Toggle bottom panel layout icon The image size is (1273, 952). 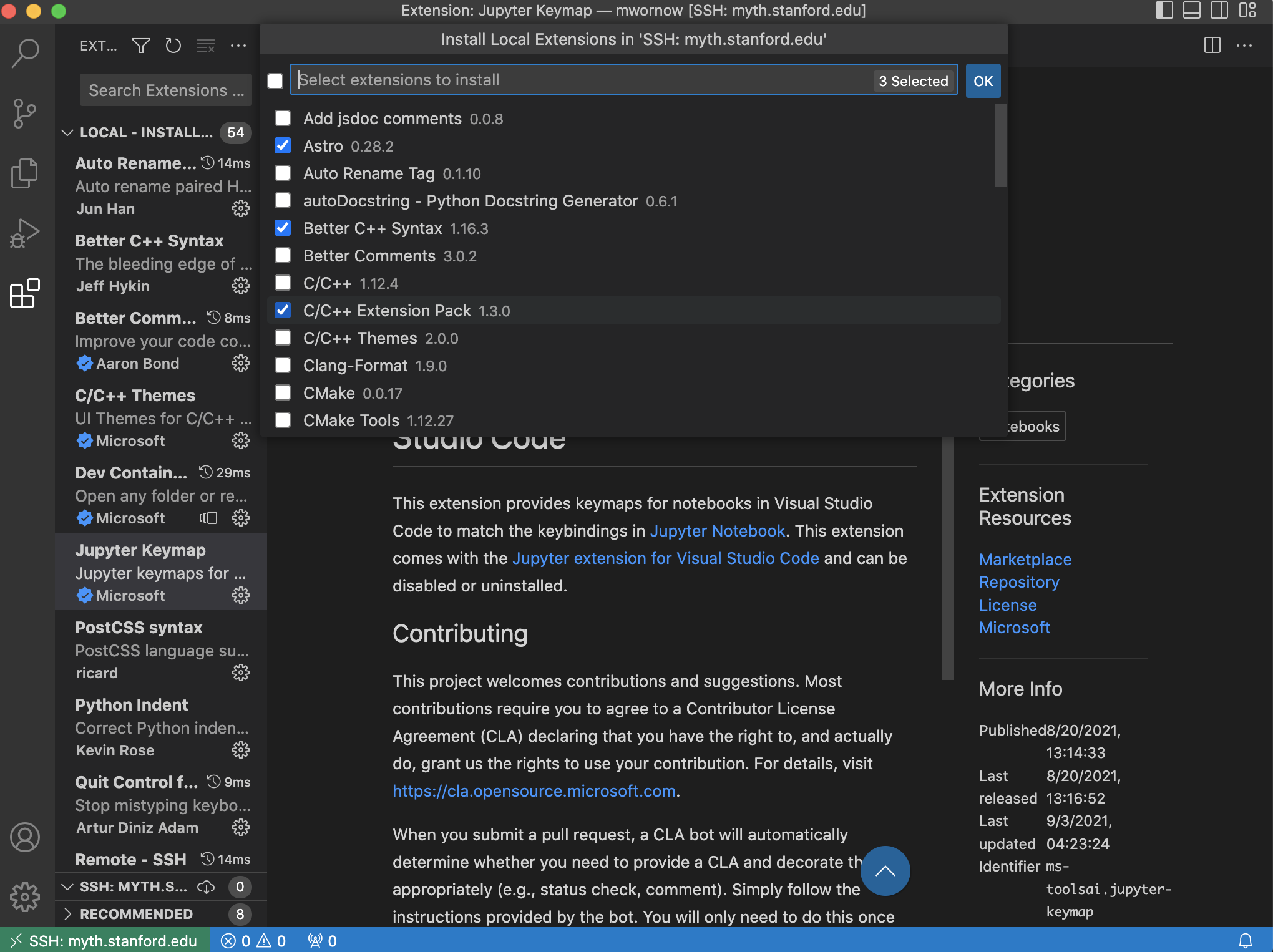pos(1192,11)
